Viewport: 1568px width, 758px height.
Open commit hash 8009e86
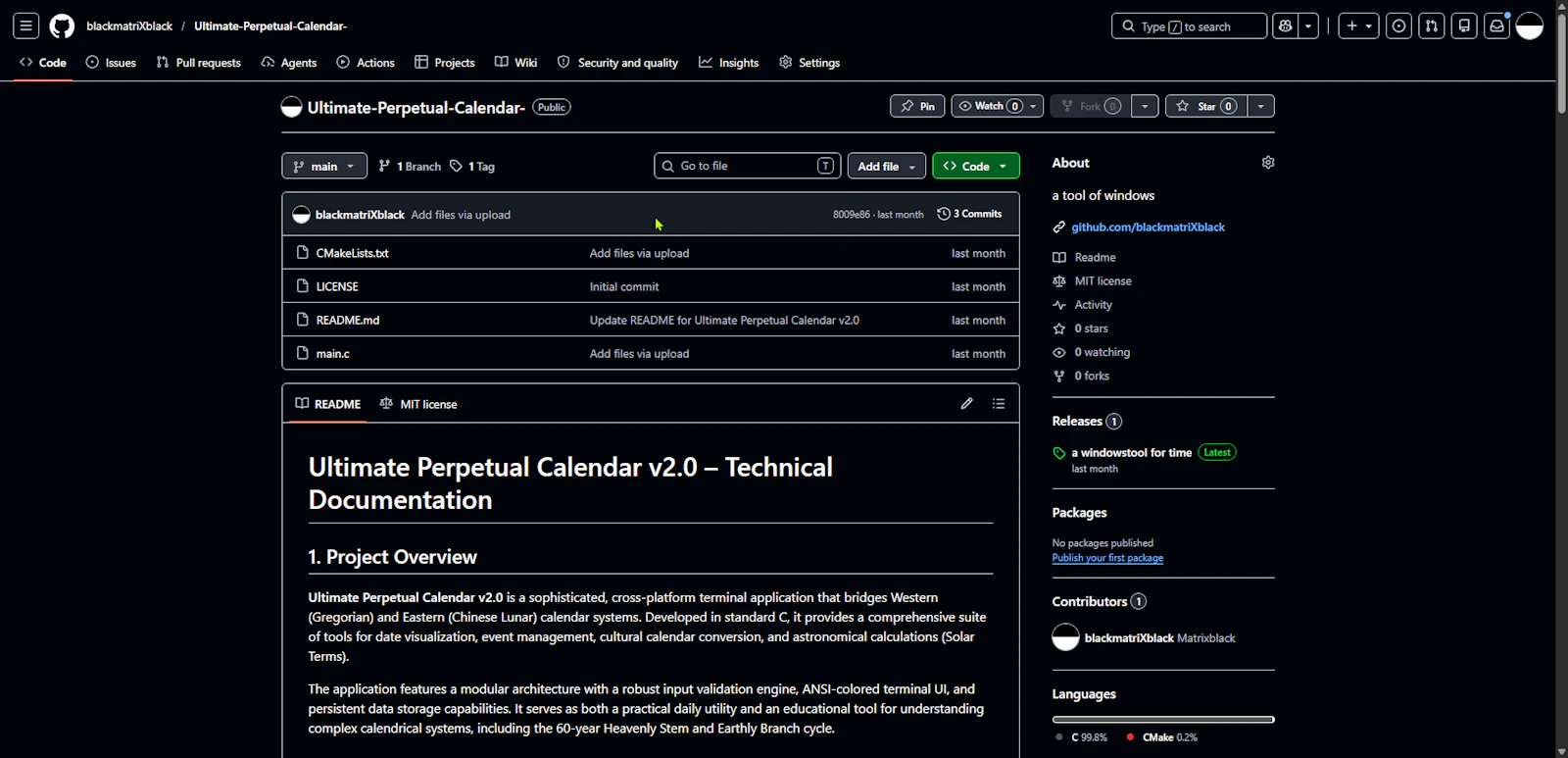point(852,215)
